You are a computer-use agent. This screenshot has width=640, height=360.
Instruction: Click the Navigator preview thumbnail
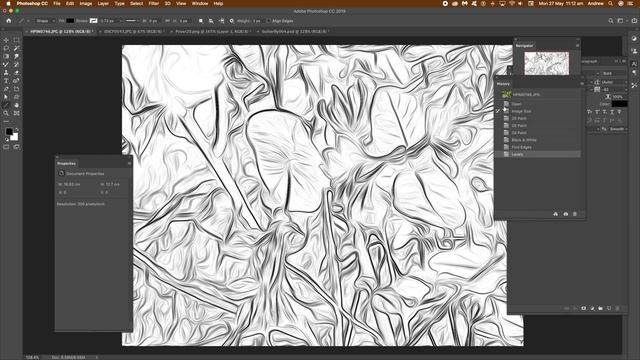click(x=547, y=63)
